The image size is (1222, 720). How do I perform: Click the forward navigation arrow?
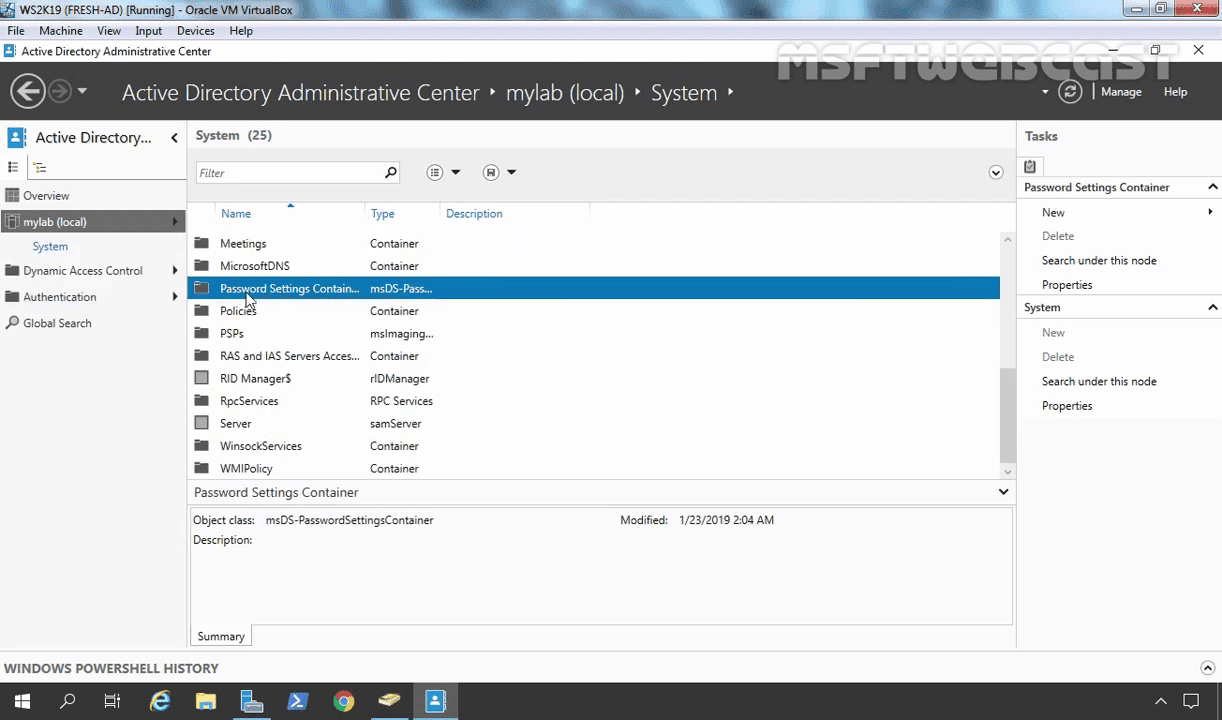tap(60, 92)
